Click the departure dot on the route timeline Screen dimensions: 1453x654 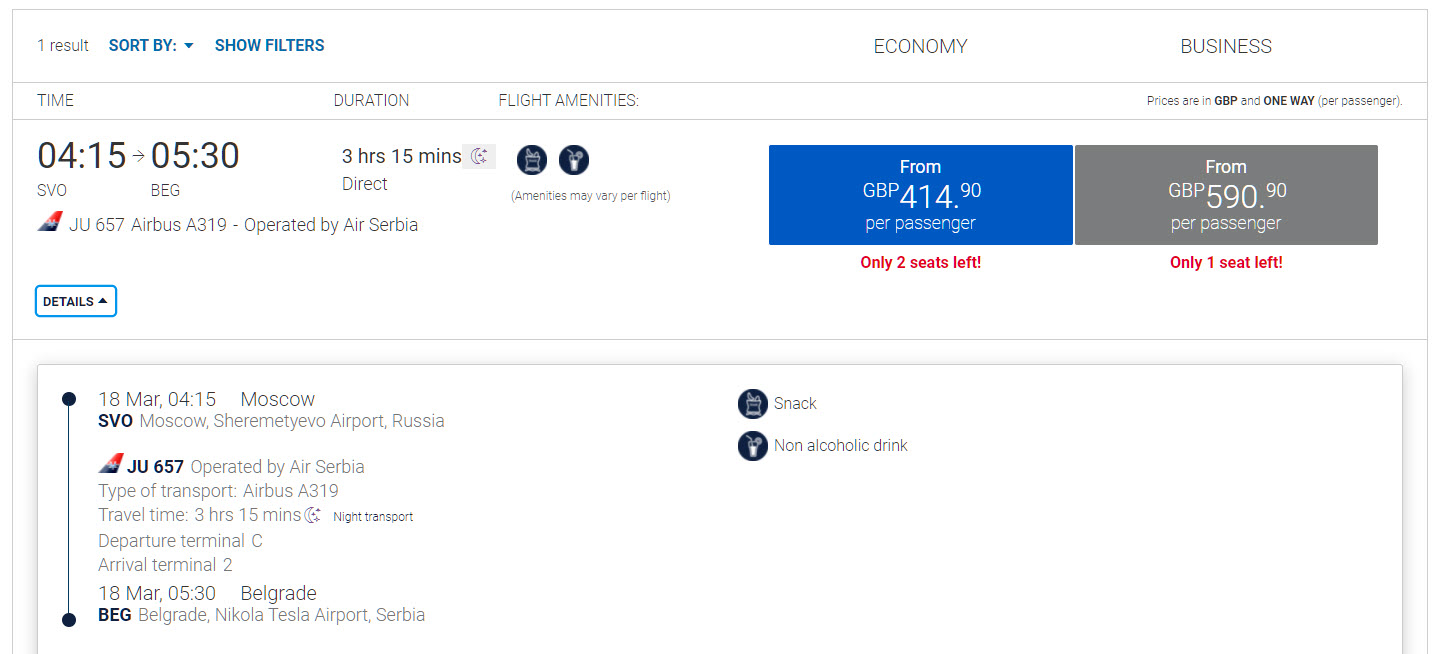69,399
